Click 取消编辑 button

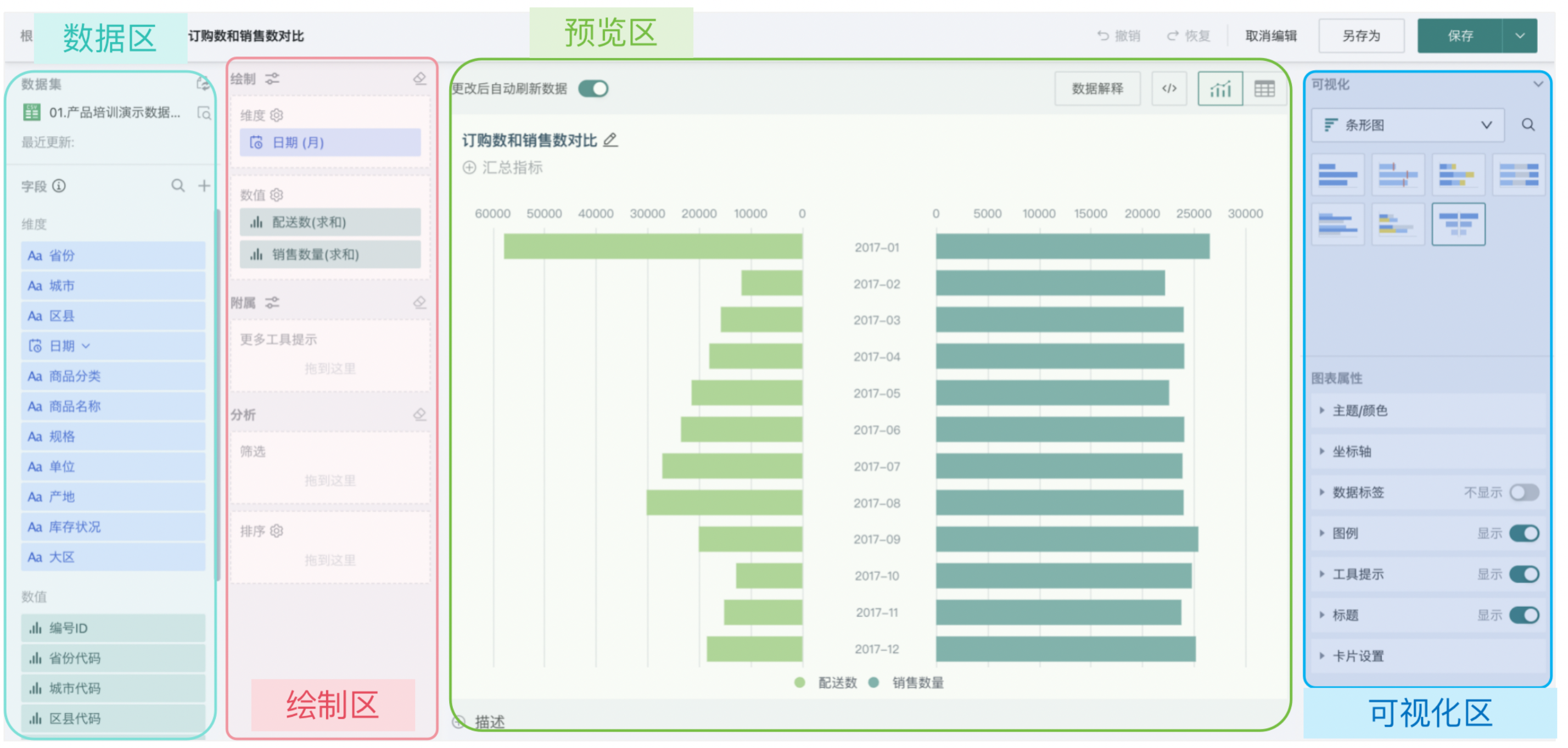1272,36
